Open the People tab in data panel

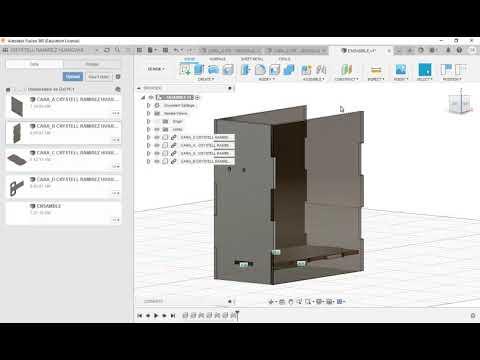92,64
